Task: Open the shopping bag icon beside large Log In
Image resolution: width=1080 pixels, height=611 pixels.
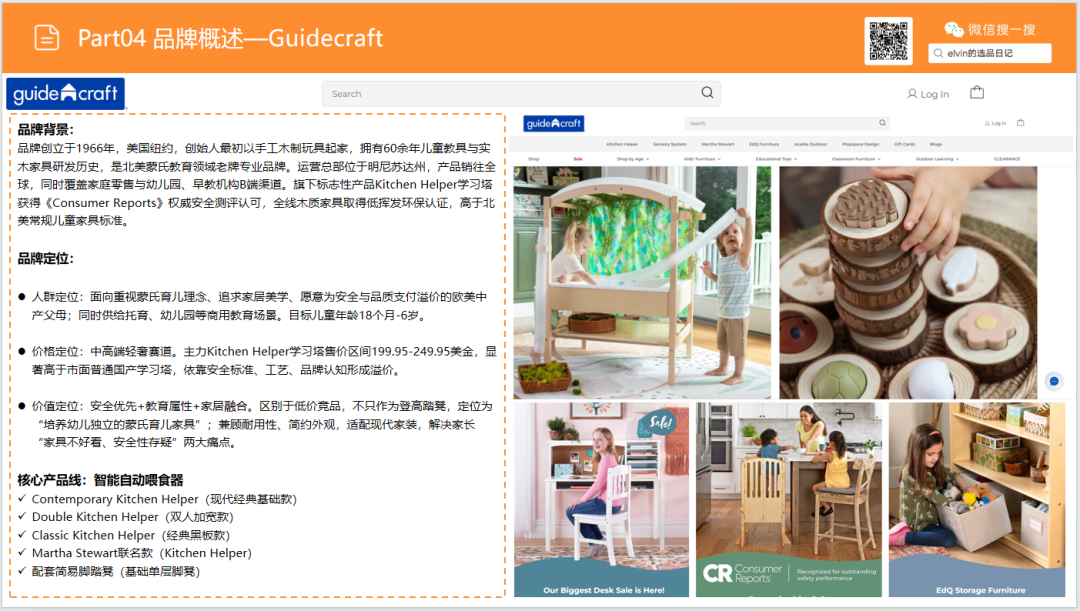Action: point(977,92)
